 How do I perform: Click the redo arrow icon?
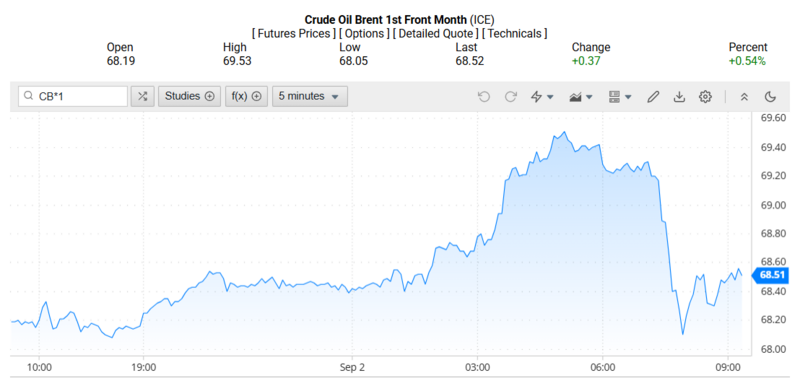click(x=511, y=96)
